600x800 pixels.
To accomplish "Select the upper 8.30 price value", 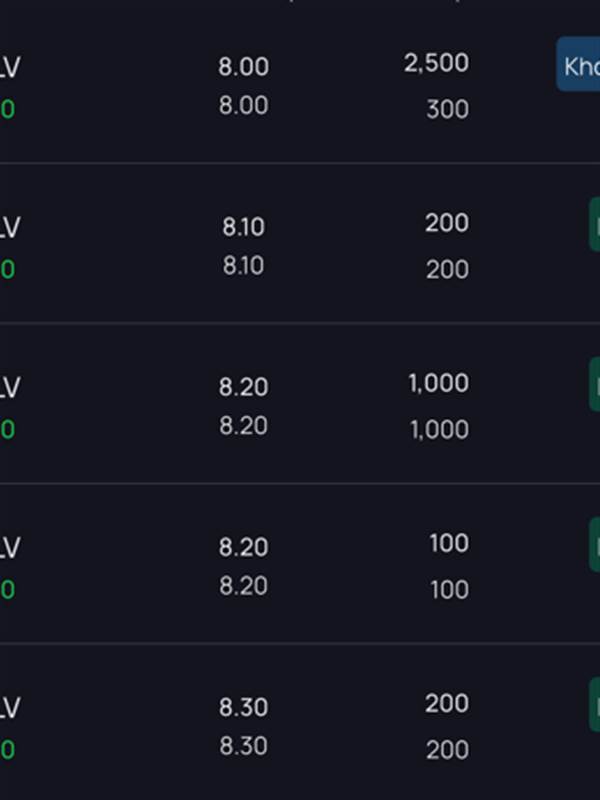I will pyautogui.click(x=244, y=707).
